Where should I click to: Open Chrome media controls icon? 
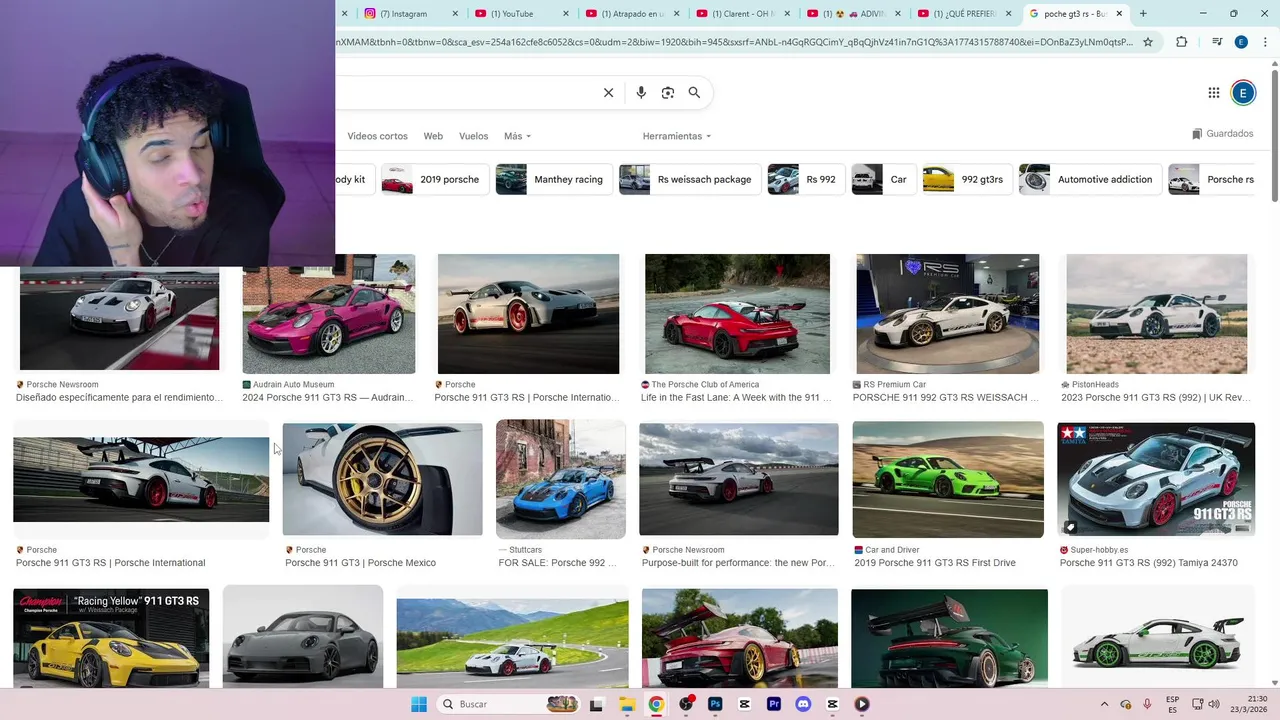pos(1217,42)
